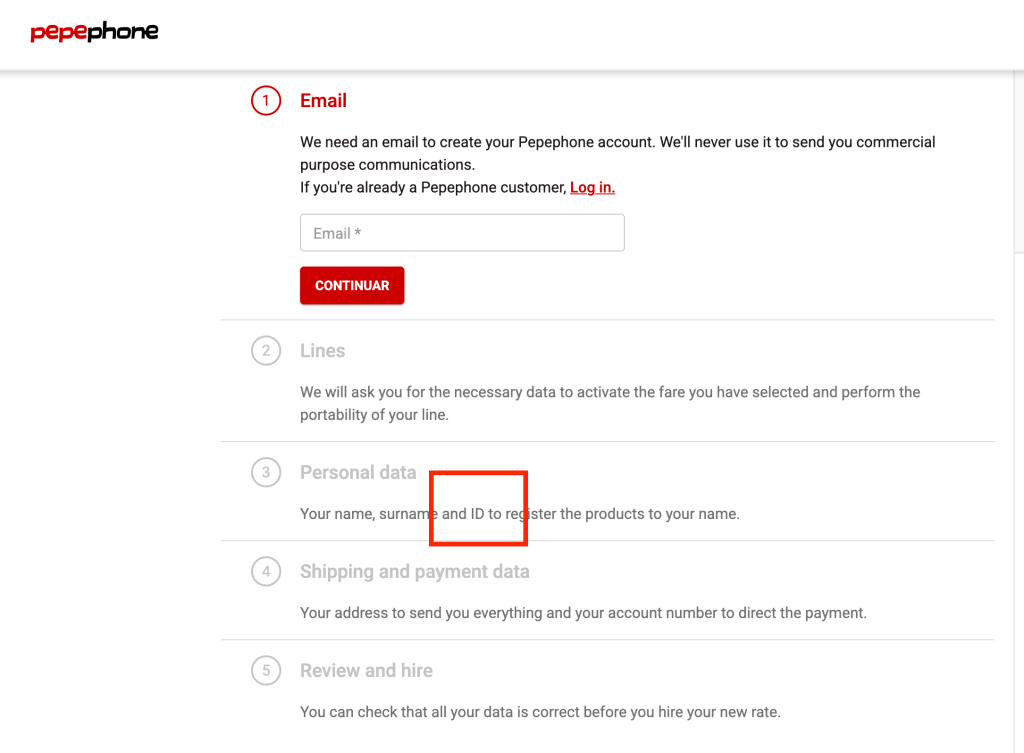The height and width of the screenshot is (753, 1024).
Task: Click the 'already a Pepephone customer' text
Action: tap(433, 188)
